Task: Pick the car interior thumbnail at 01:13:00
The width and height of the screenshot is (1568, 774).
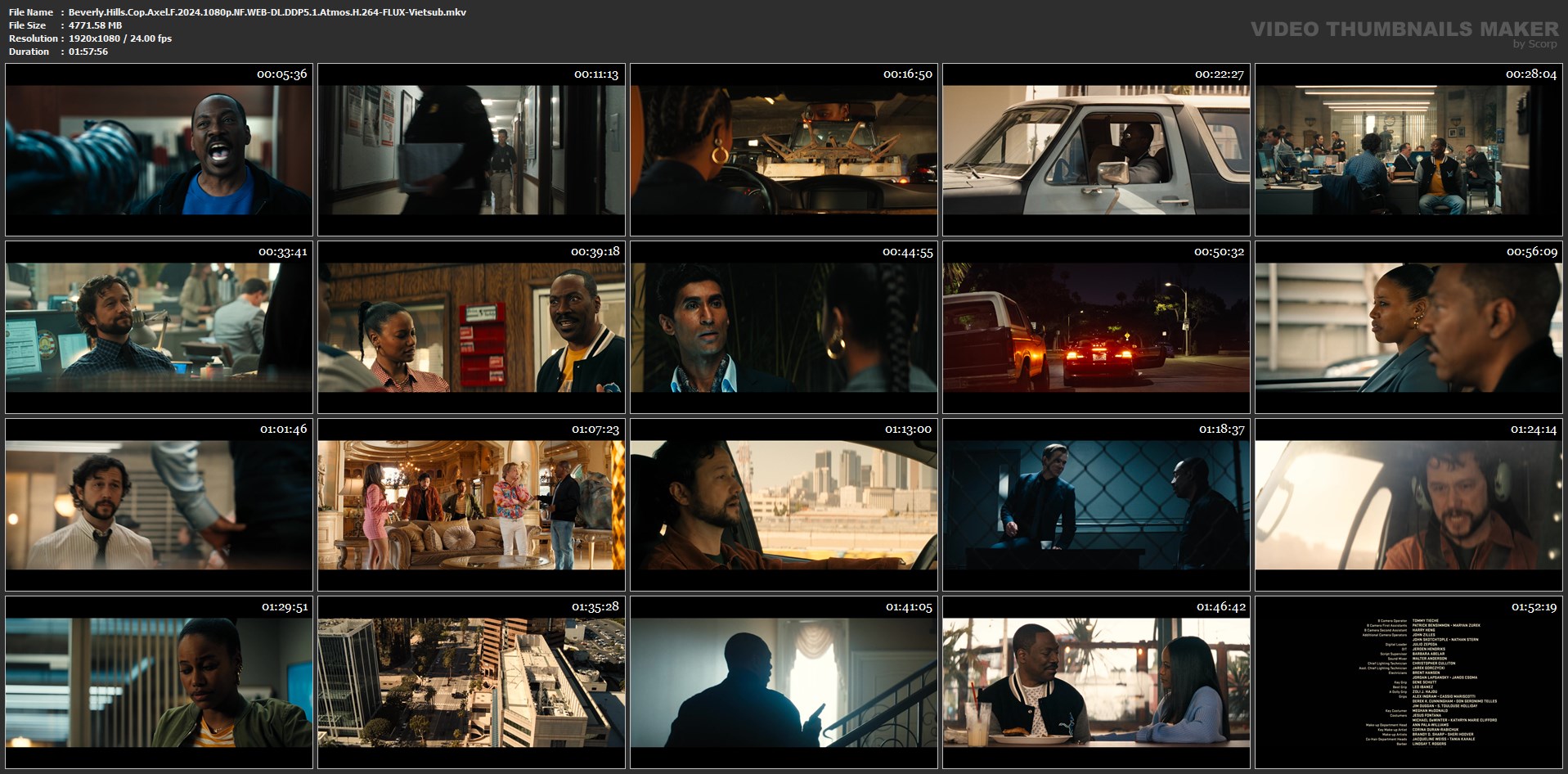Action: [x=784, y=505]
